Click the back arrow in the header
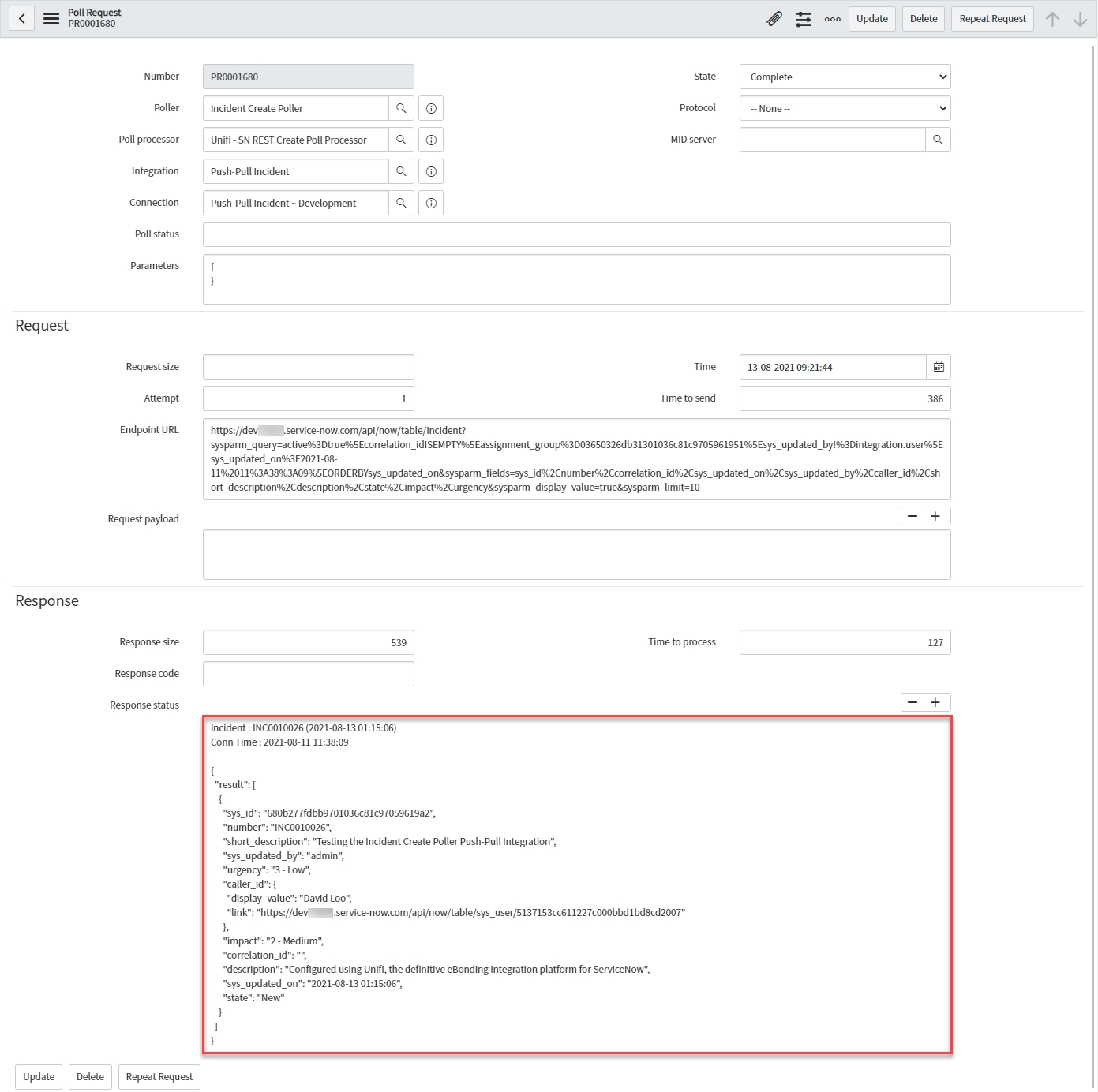Viewport: 1098px width, 1092px height. coord(22,19)
